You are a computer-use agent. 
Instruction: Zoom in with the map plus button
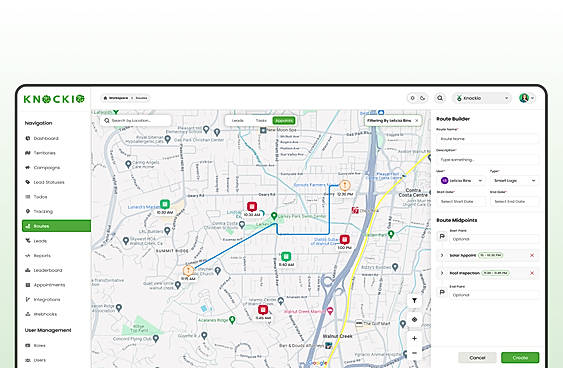414,338
